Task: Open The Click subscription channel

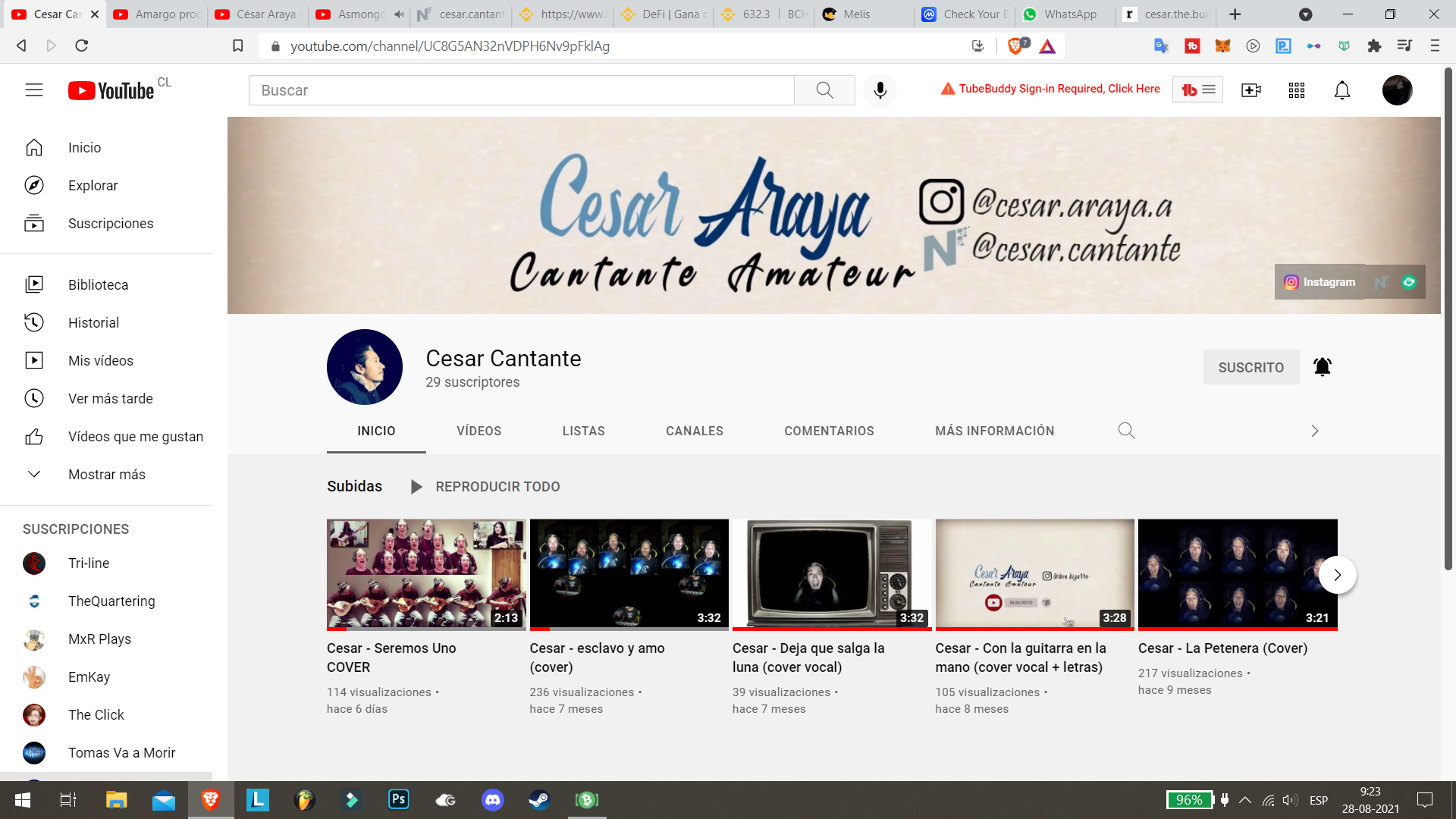Action: coord(106,715)
